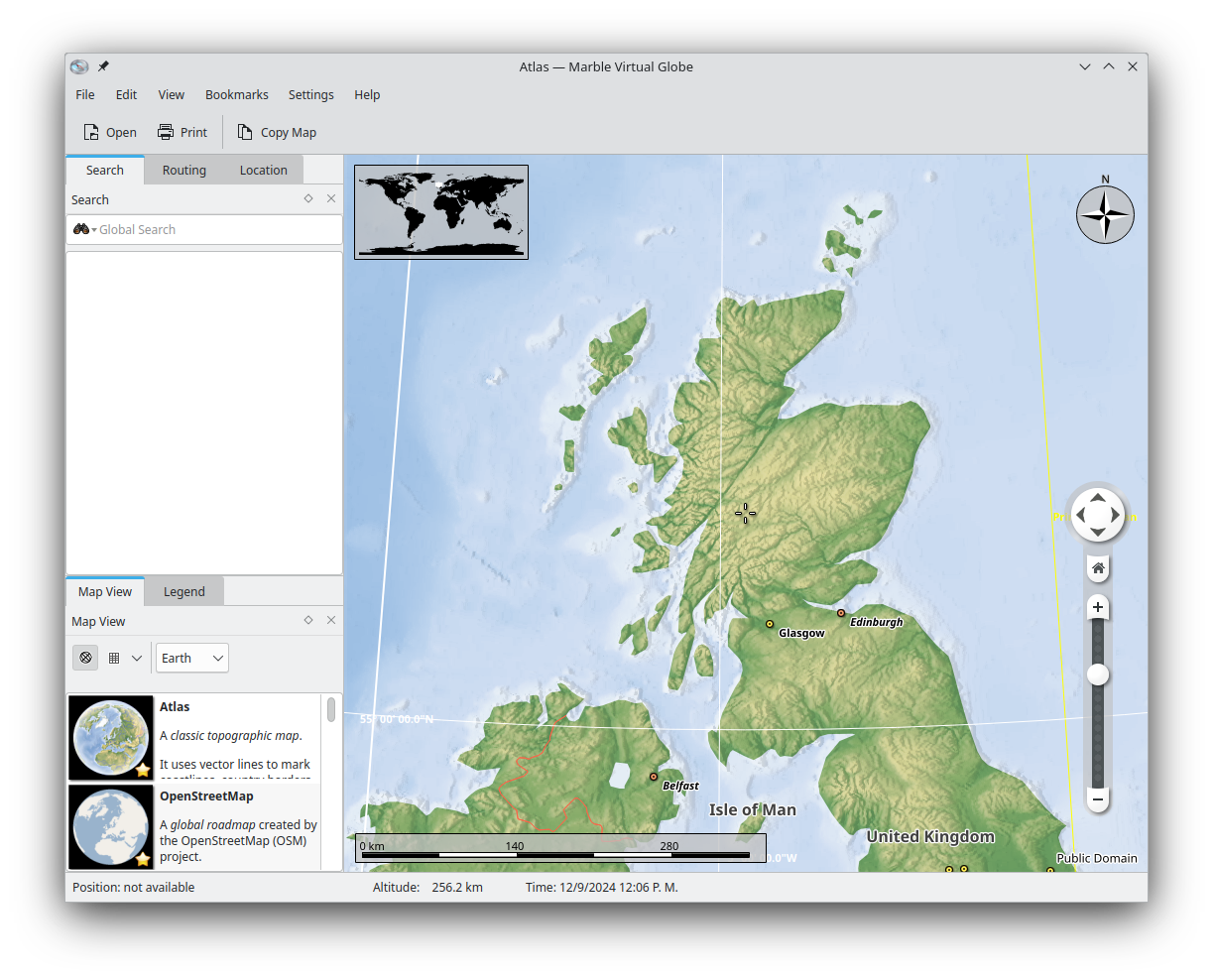Click the home button on map navigation

[x=1098, y=568]
